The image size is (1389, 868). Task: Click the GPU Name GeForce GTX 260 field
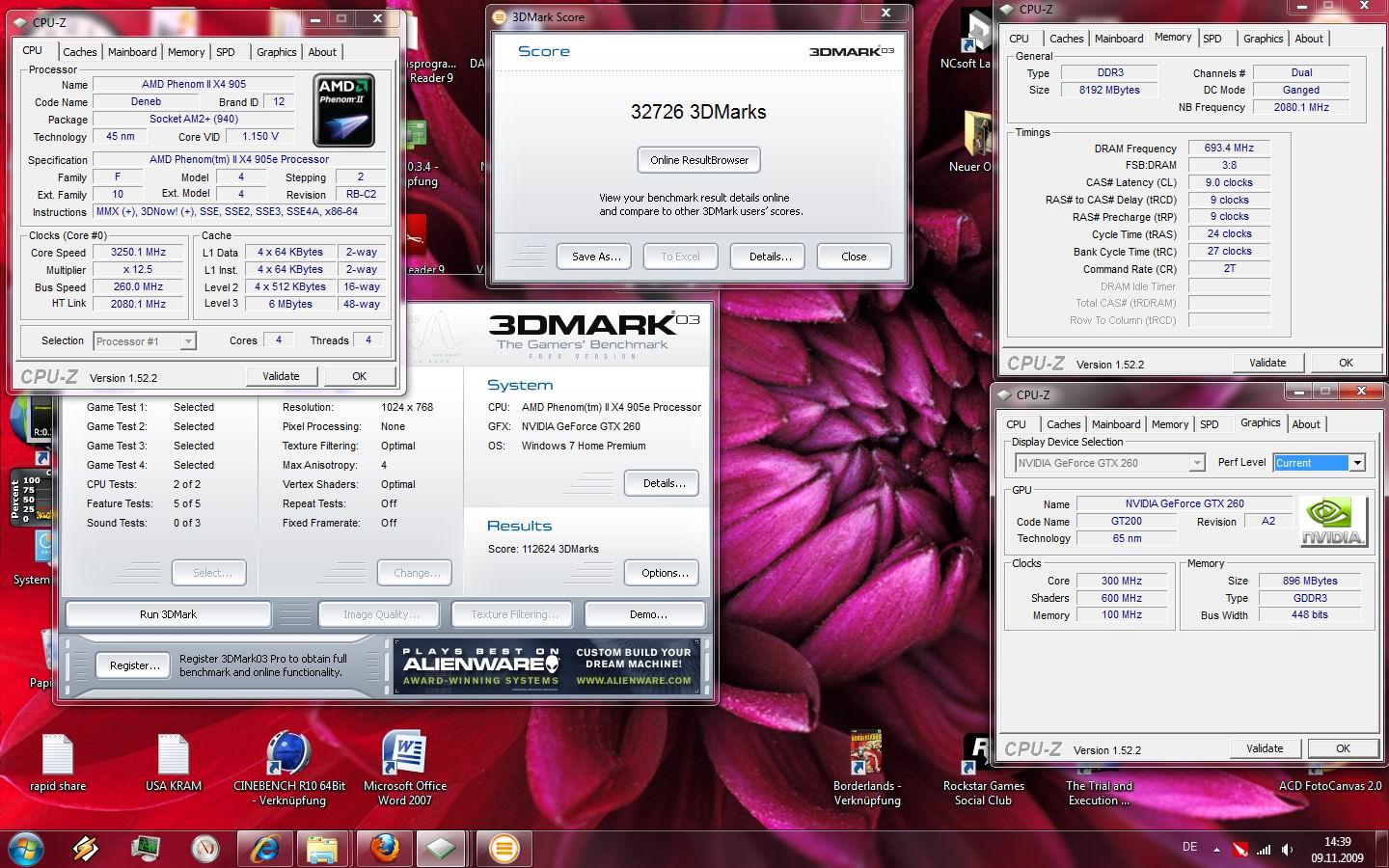pos(1184,503)
